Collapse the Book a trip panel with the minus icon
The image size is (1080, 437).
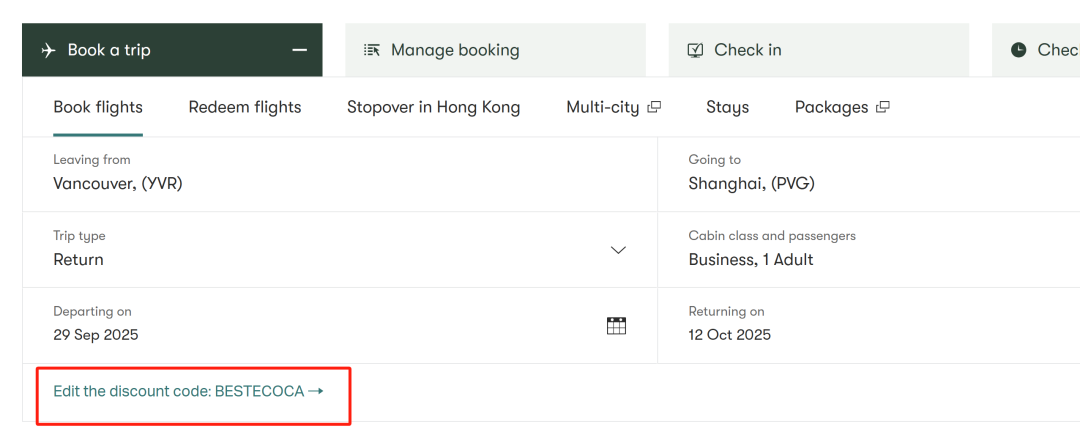299,50
